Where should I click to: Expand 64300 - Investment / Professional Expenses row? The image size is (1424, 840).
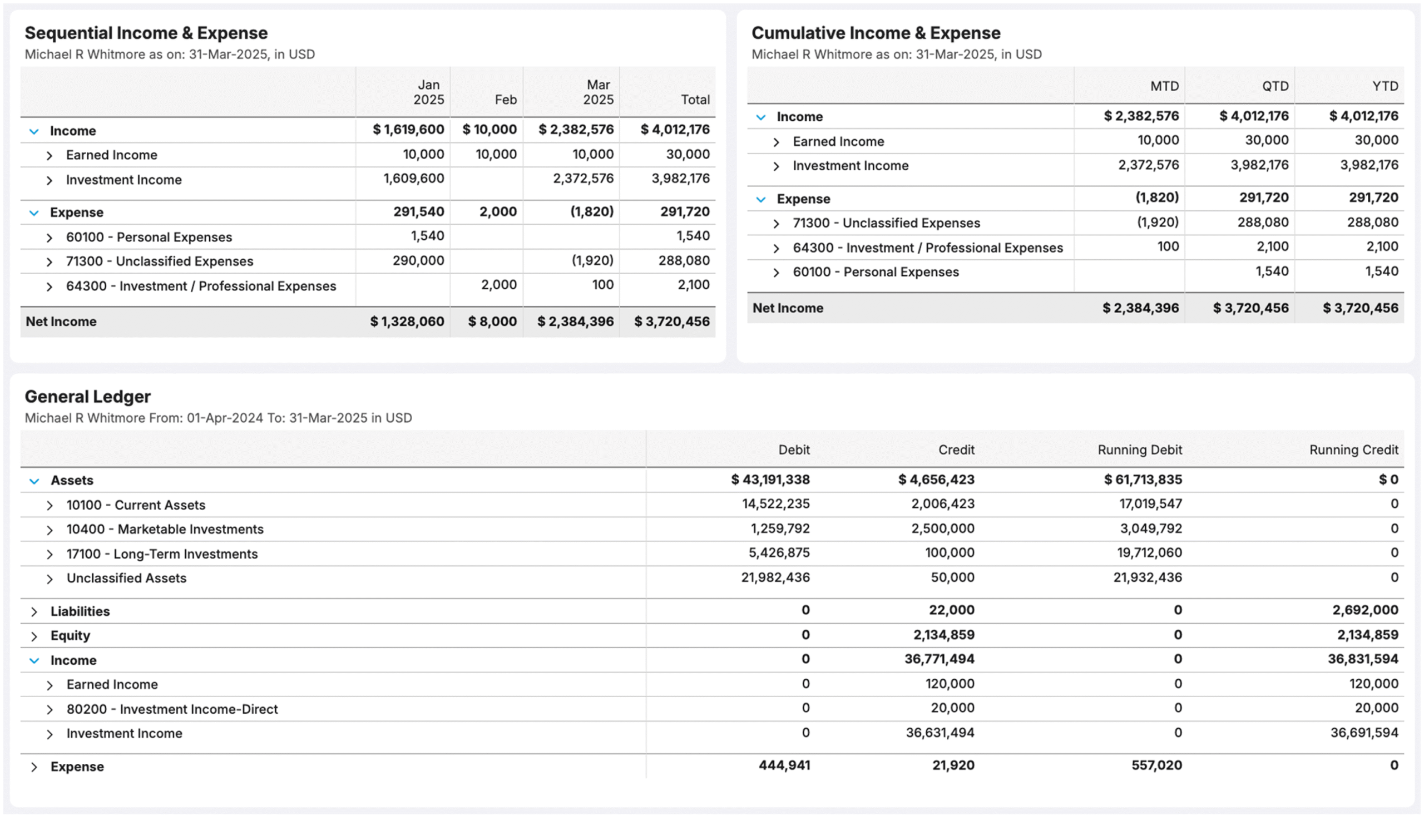50,286
